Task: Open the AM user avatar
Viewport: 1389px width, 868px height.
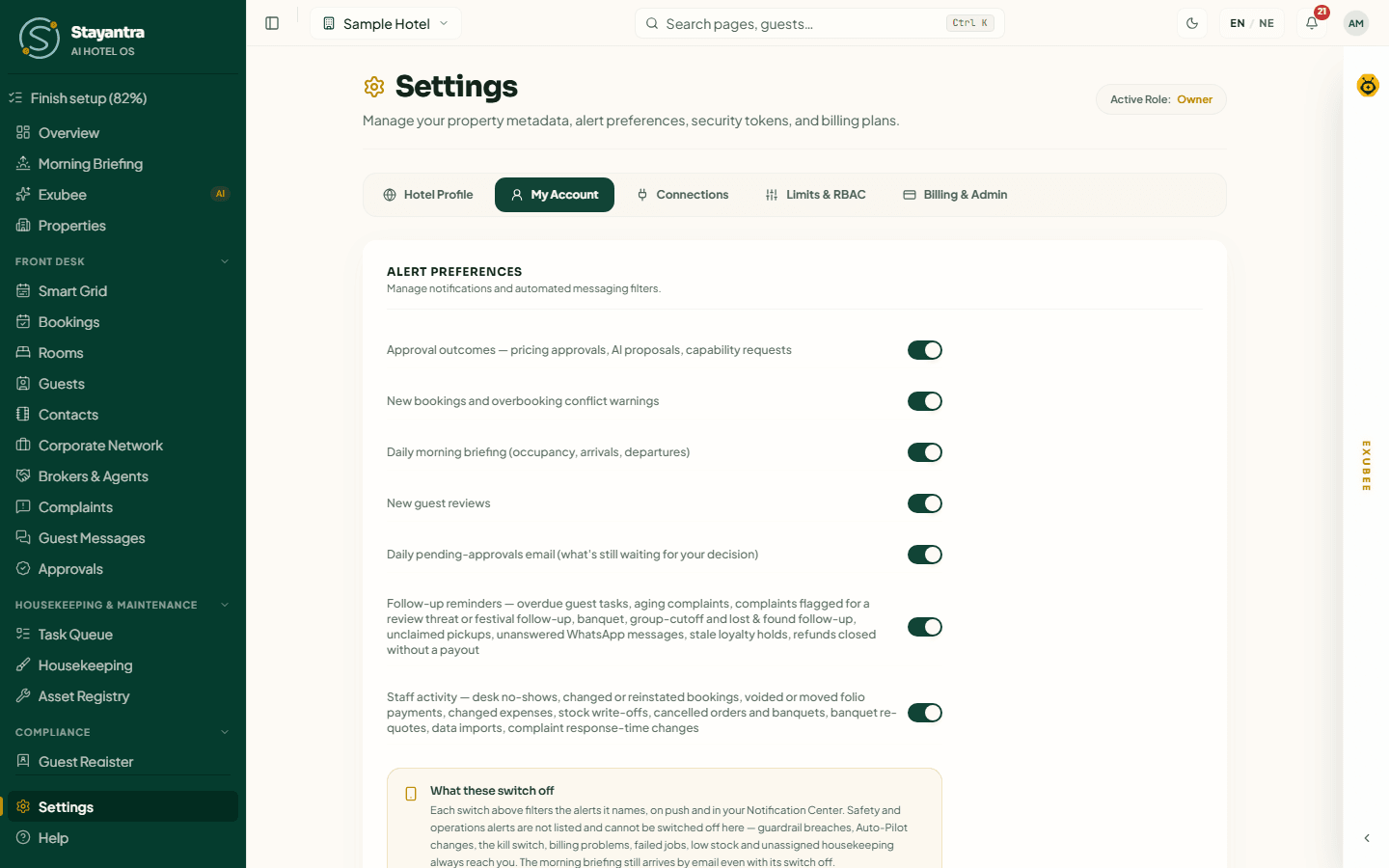Action: click(1356, 23)
